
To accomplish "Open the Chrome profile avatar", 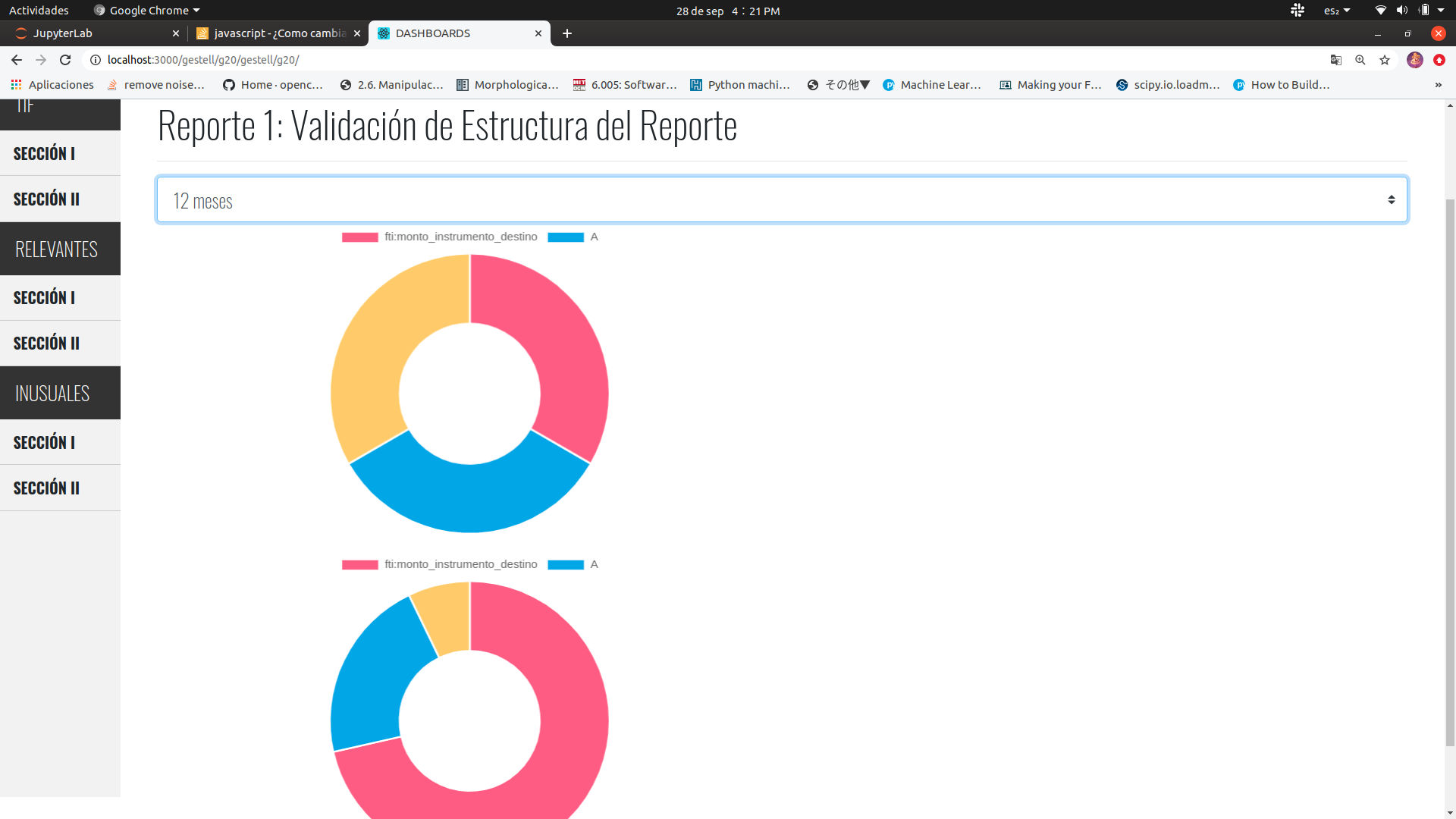I will 1415,60.
